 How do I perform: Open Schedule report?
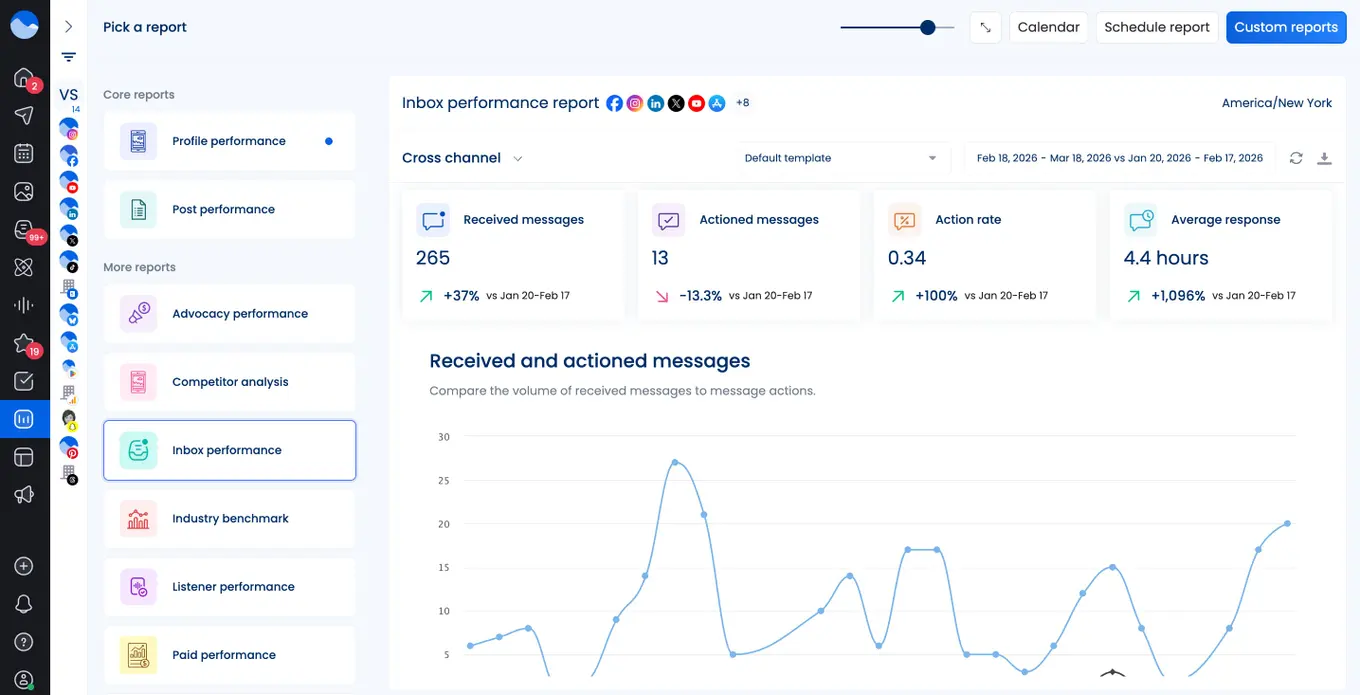pos(1156,27)
